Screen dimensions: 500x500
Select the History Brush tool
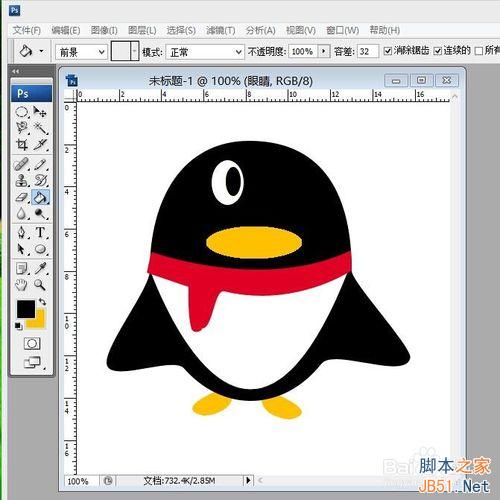point(40,181)
